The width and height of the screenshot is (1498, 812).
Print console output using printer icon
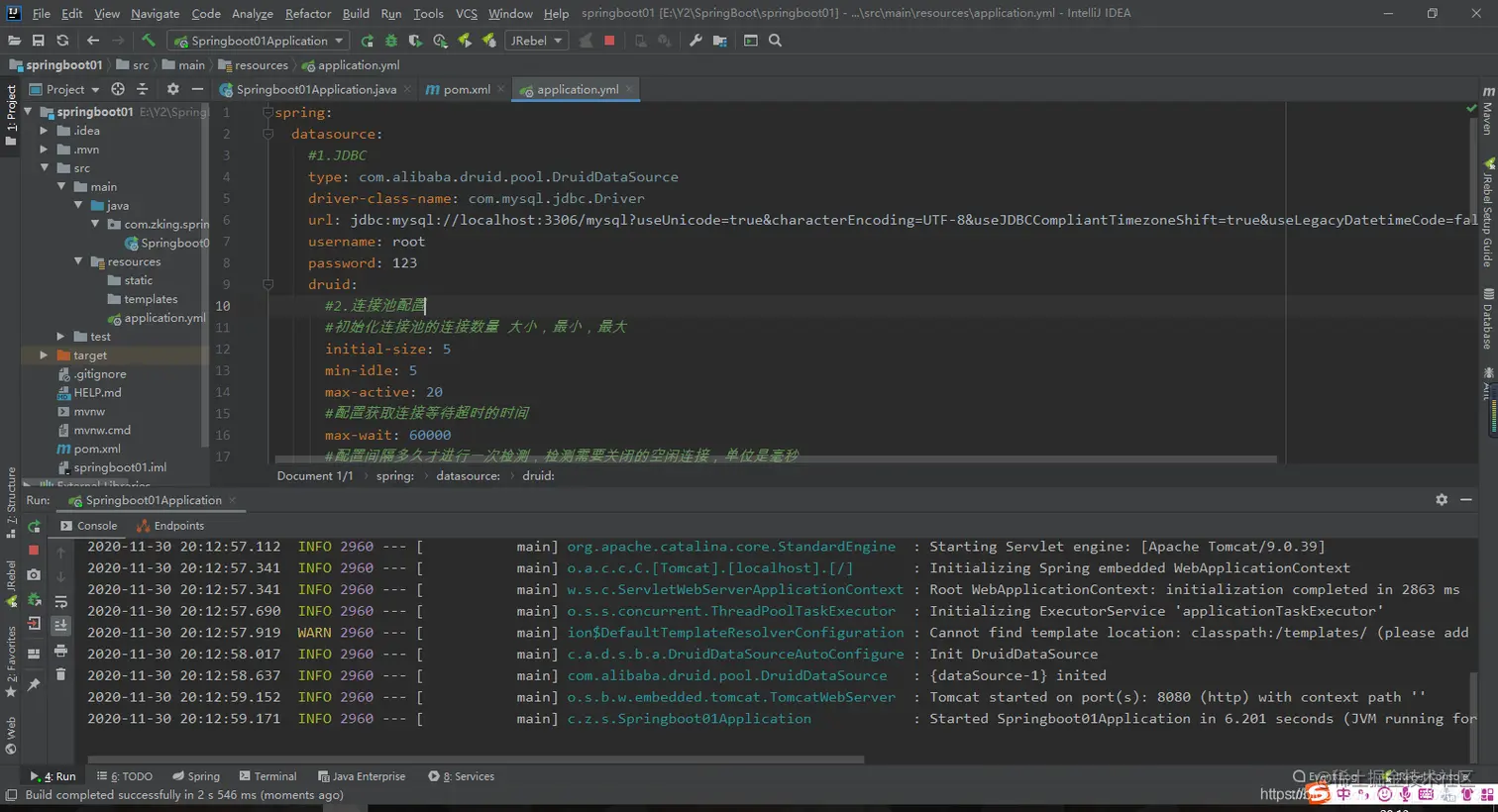click(60, 651)
